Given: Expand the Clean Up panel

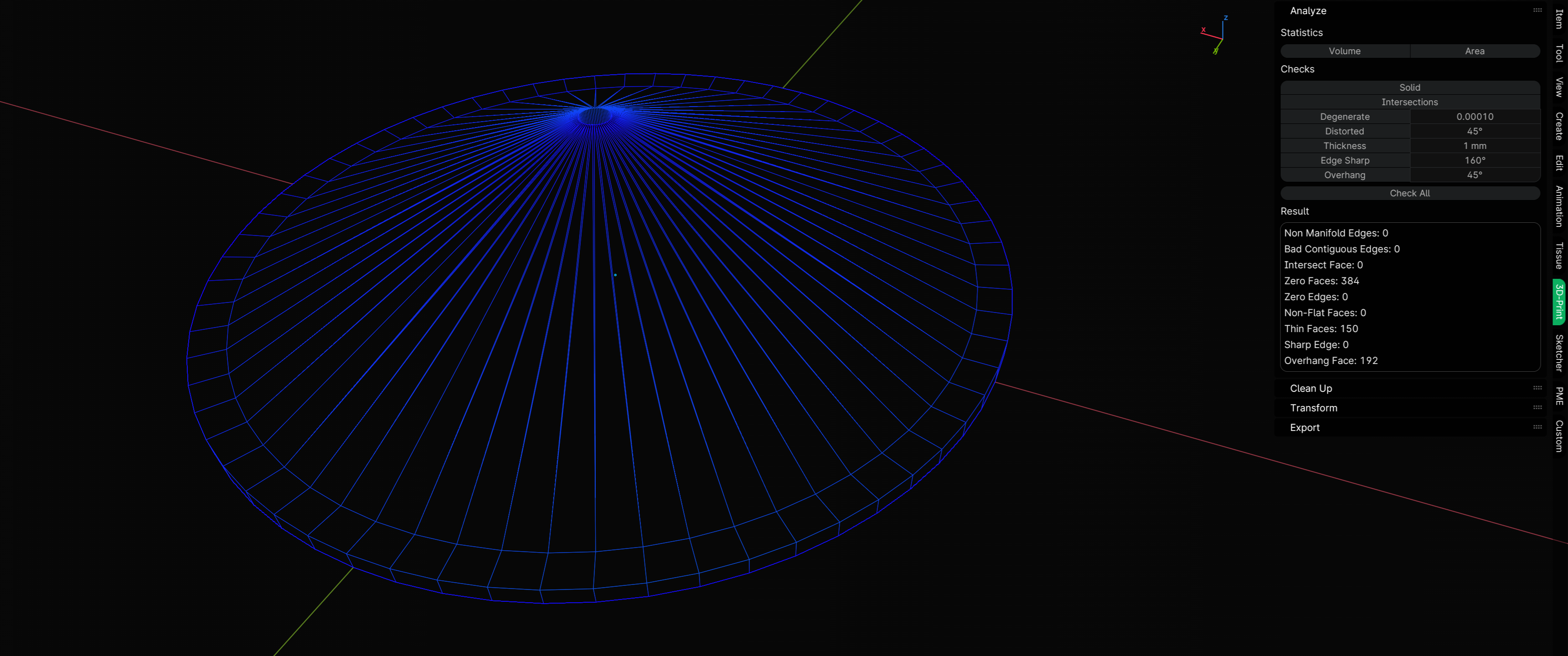Looking at the screenshot, I should [1310, 388].
